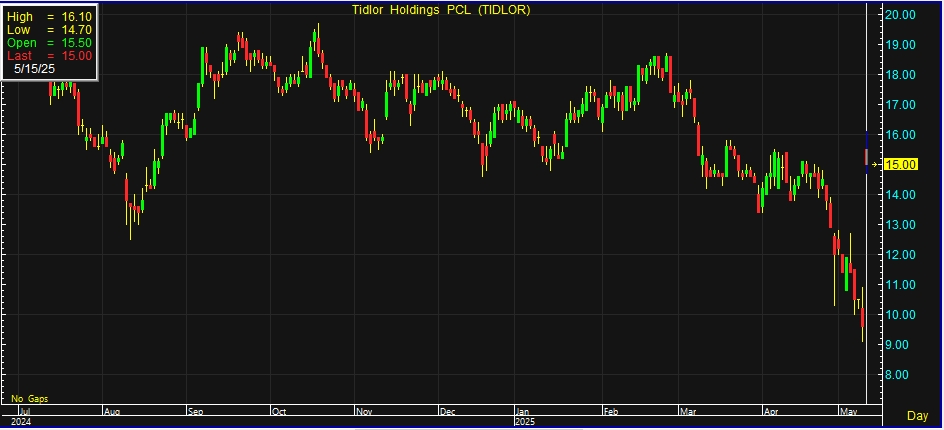
Task: Click the yellow arrow pointing at last price
Action: [875, 164]
